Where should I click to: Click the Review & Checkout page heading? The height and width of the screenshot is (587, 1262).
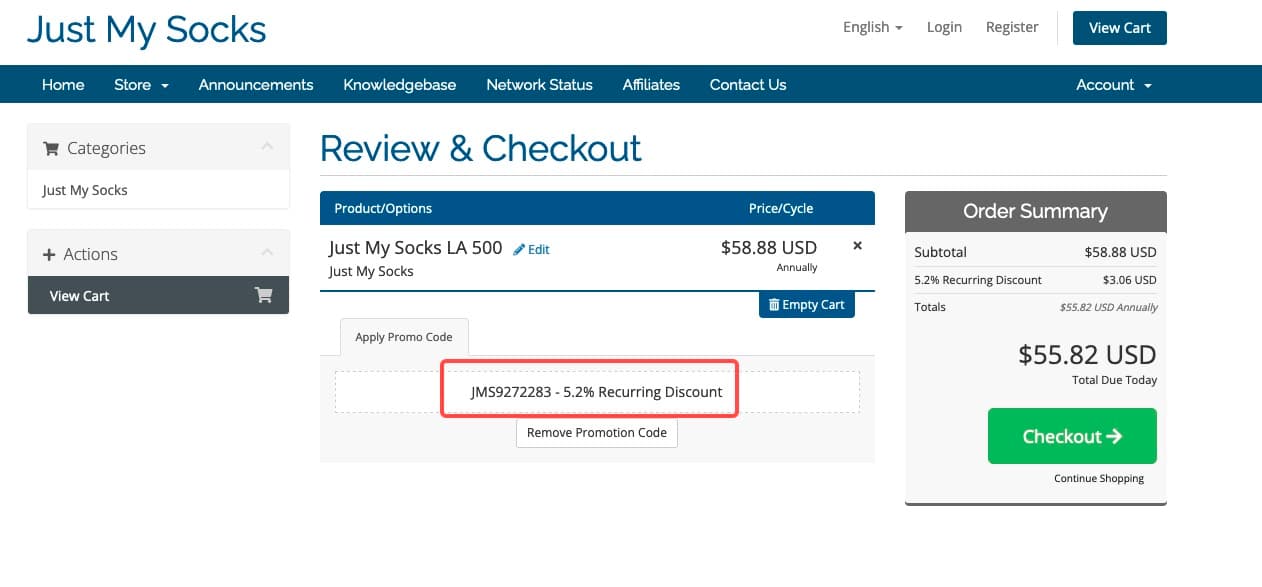(481, 148)
